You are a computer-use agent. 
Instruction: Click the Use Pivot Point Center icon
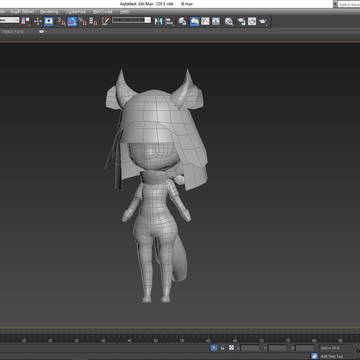(25, 21)
